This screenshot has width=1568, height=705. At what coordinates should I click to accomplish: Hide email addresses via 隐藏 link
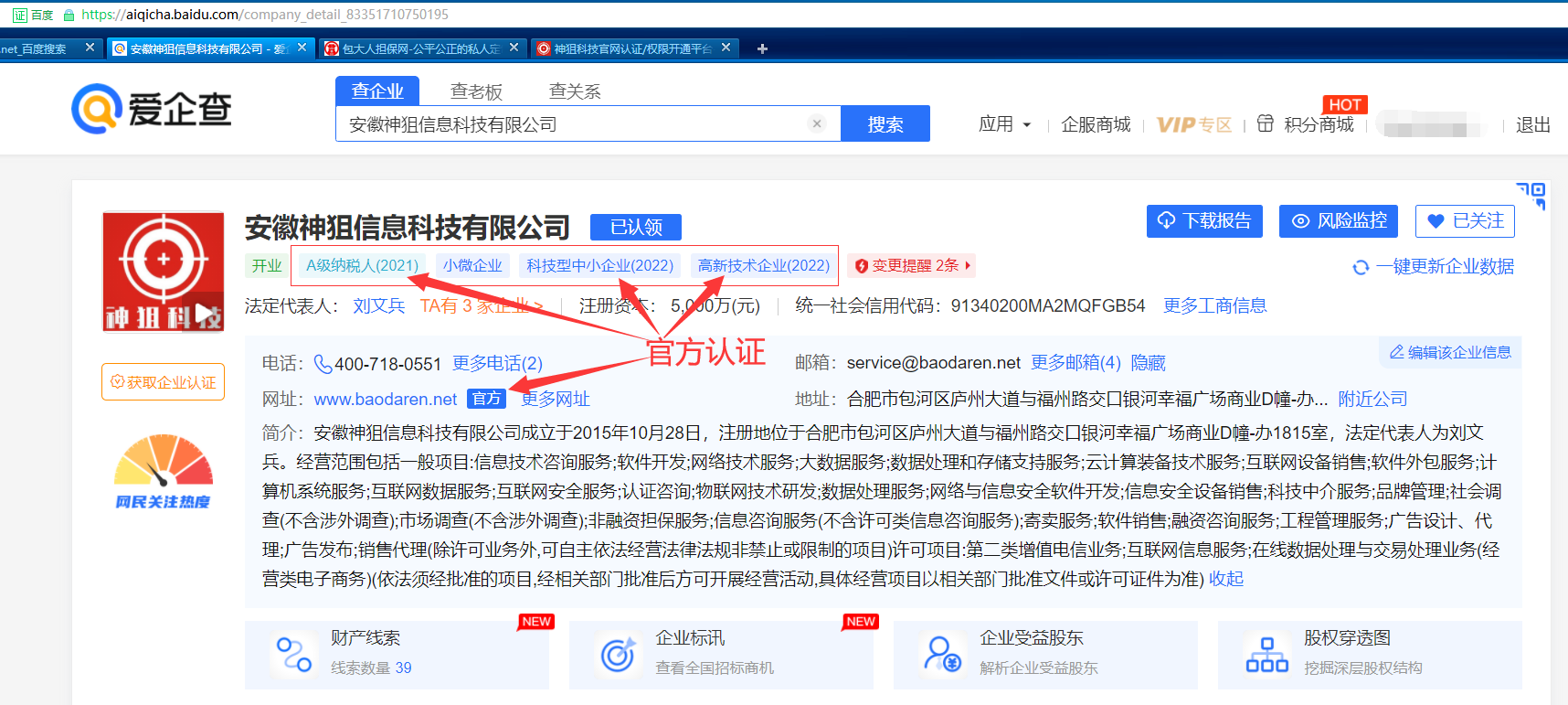click(x=1148, y=363)
